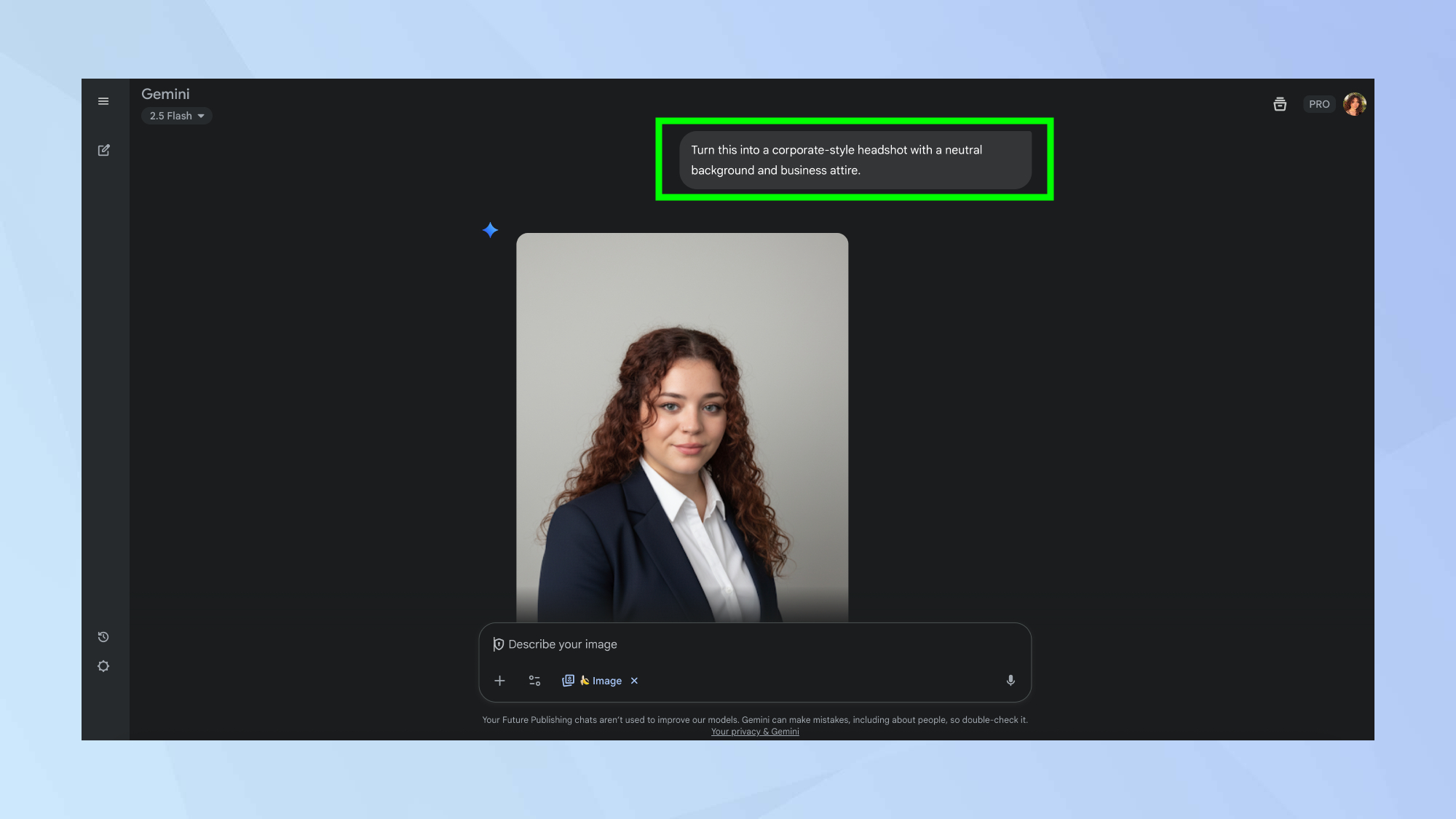Click the blue Gemini sparkle response indicator
This screenshot has height=819, width=1456.
click(x=490, y=230)
